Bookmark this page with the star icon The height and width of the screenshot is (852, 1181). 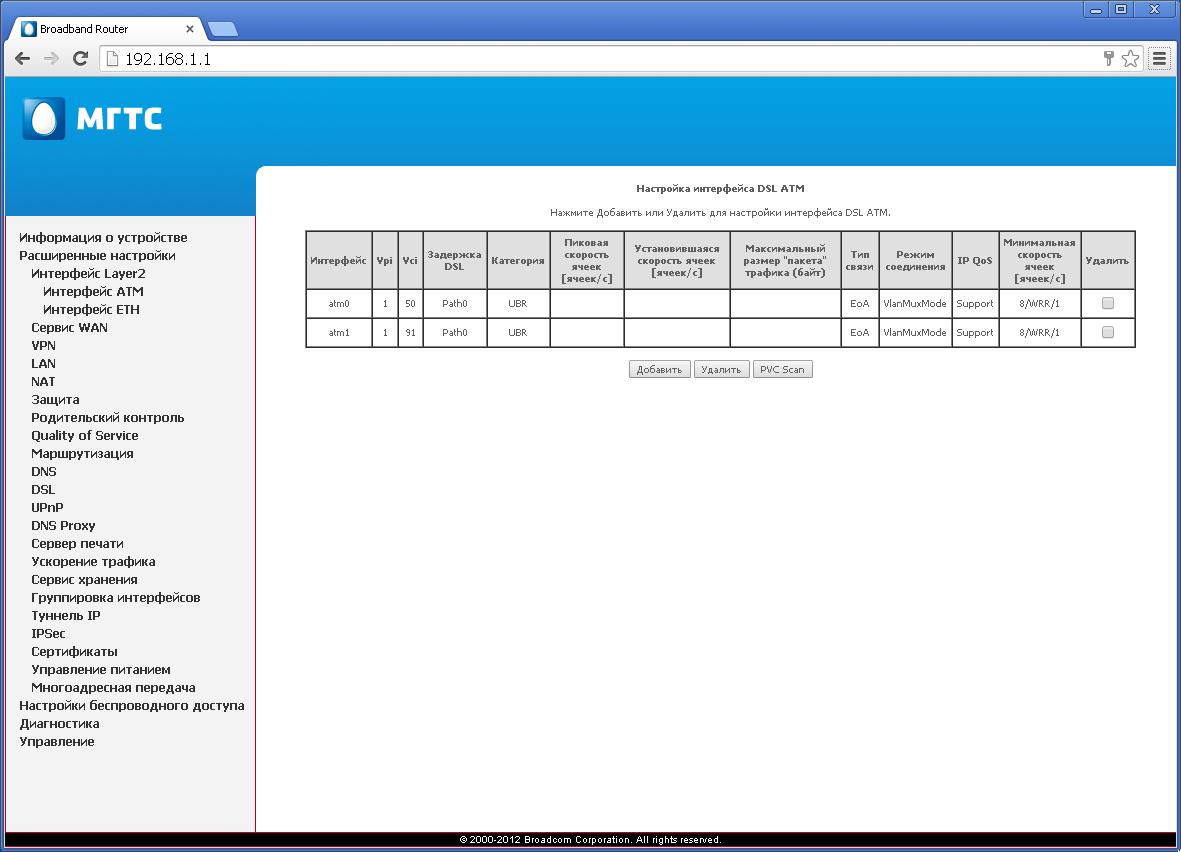tap(1130, 59)
